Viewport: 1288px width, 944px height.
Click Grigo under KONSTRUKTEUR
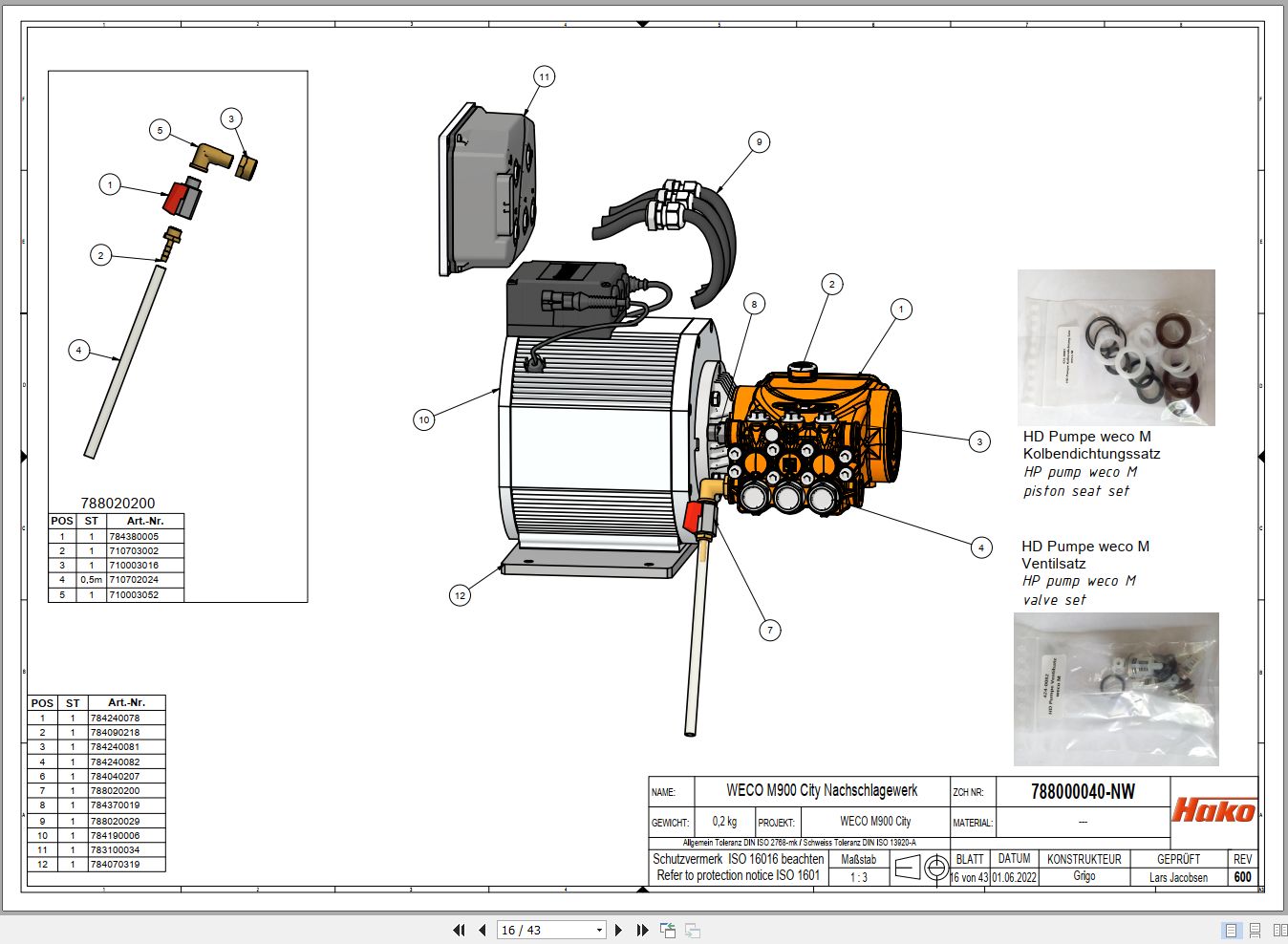coord(1084,876)
